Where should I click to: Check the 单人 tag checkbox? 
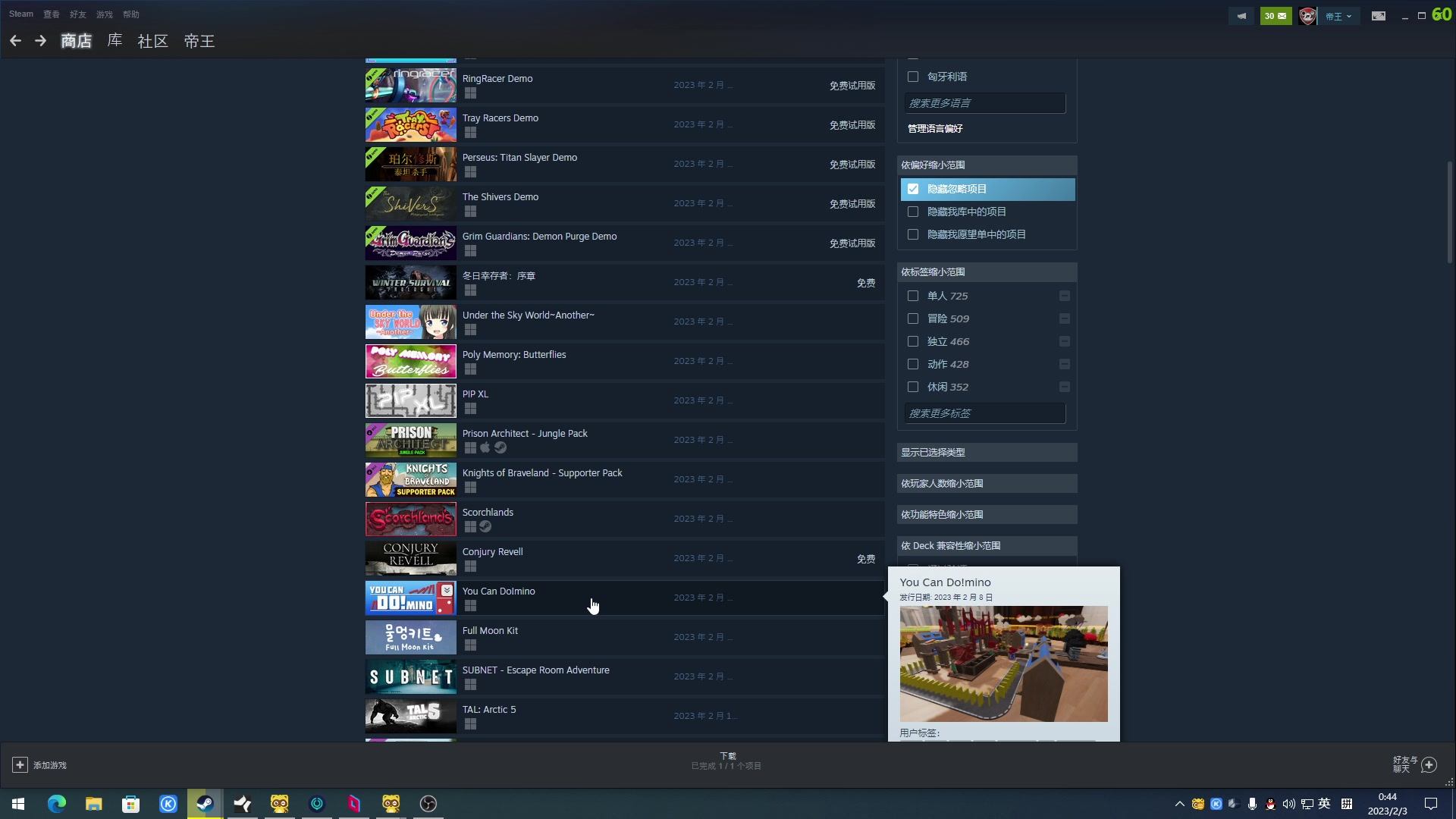click(x=913, y=296)
